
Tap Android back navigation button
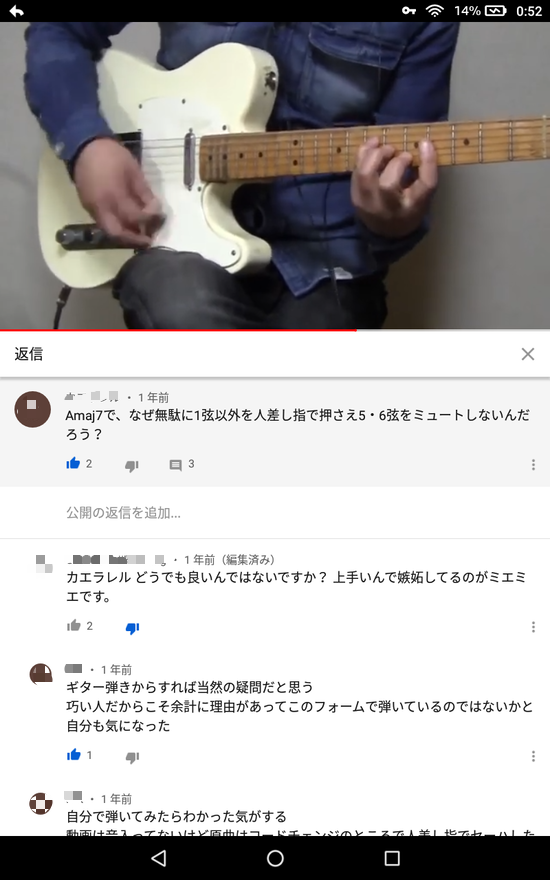click(159, 858)
